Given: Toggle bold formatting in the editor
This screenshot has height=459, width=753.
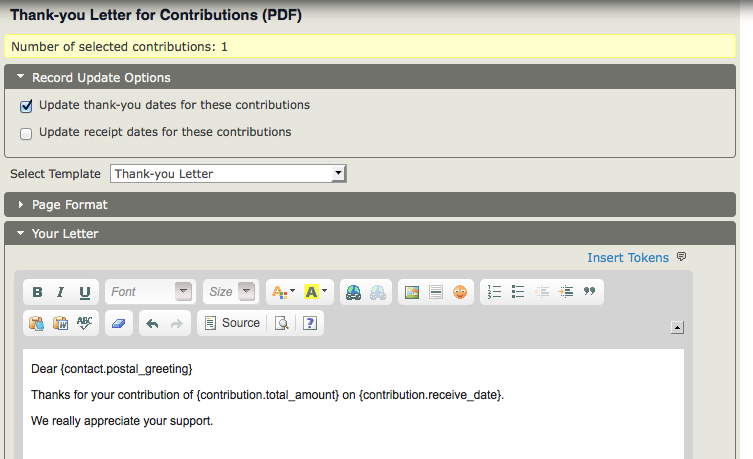Looking at the screenshot, I should click(37, 292).
